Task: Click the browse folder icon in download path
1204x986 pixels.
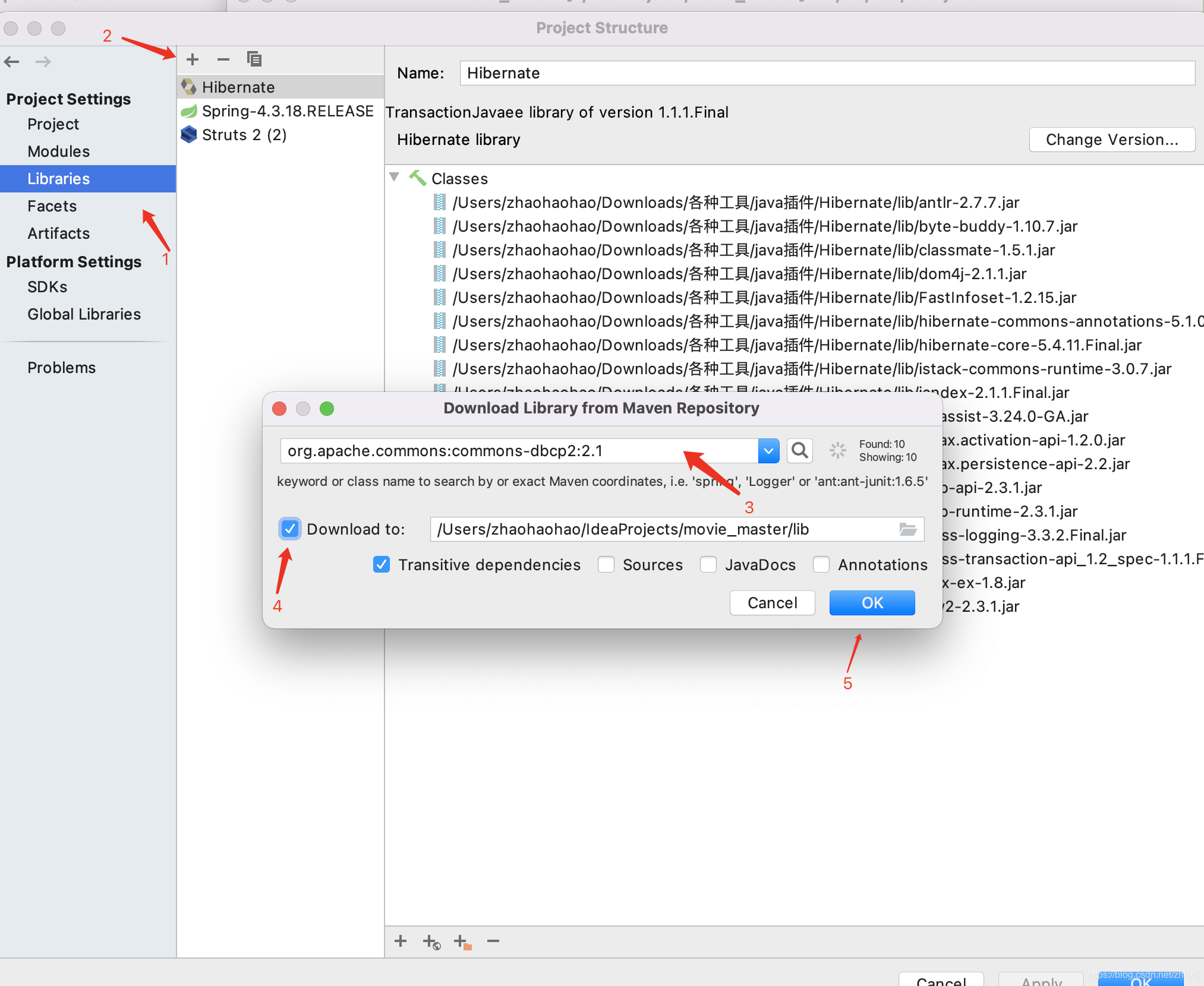Action: pyautogui.click(x=907, y=529)
